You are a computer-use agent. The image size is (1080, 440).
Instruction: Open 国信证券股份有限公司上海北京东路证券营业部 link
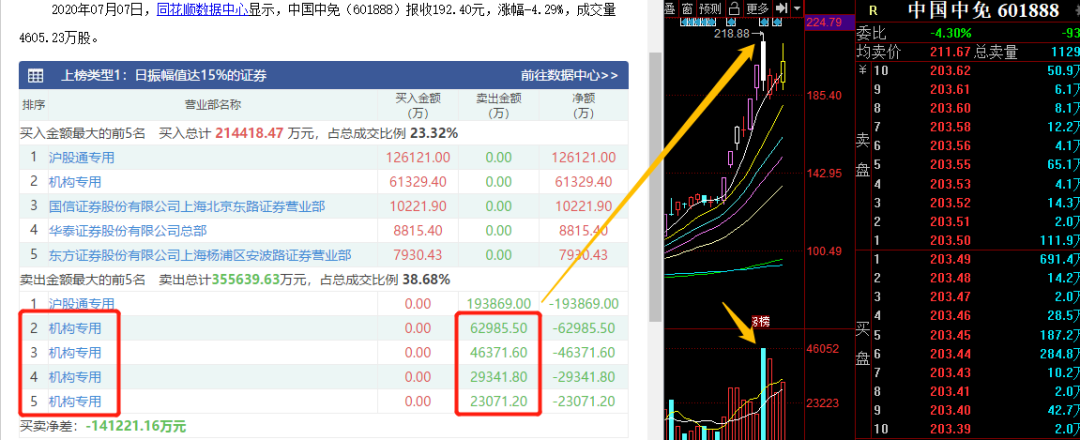pos(187,206)
